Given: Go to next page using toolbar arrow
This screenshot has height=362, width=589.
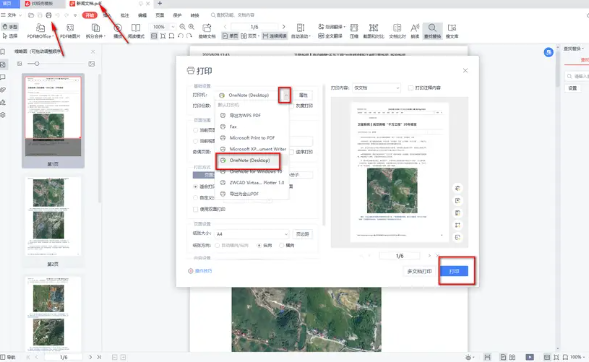Looking at the screenshot, I should coord(284,27).
